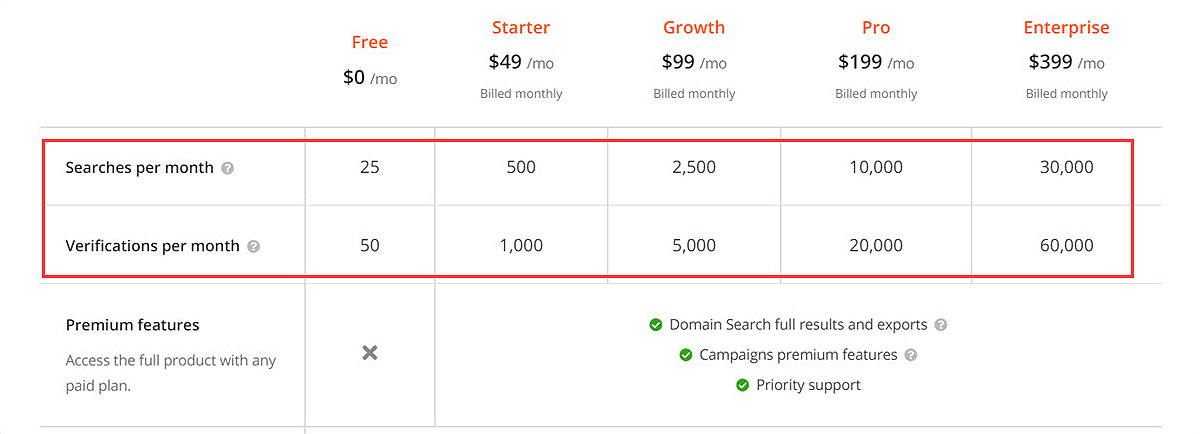Click help icon after Campaigns premium features

click(x=910, y=355)
